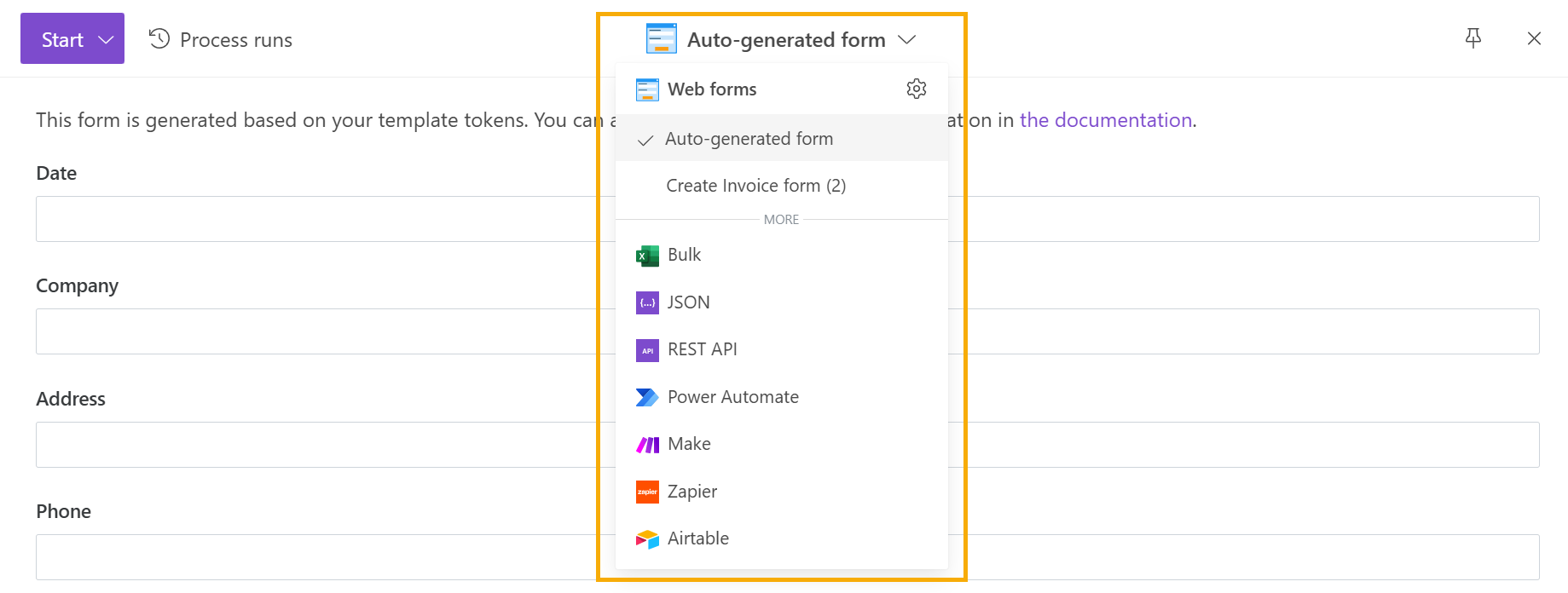This screenshot has height=593, width=1568.
Task: Click the orange Zapier logo icon
Action: pyautogui.click(x=647, y=492)
